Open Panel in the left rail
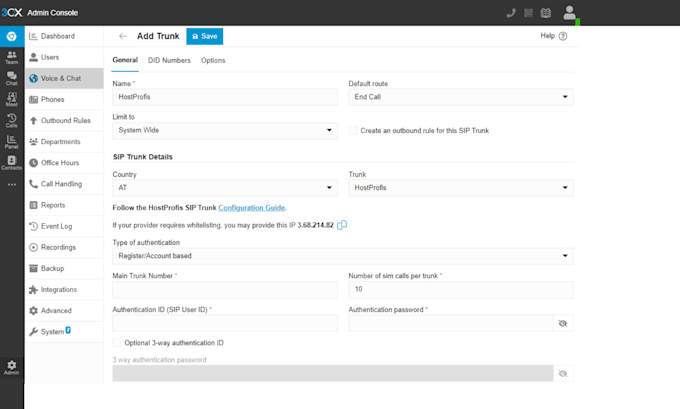 (12, 141)
